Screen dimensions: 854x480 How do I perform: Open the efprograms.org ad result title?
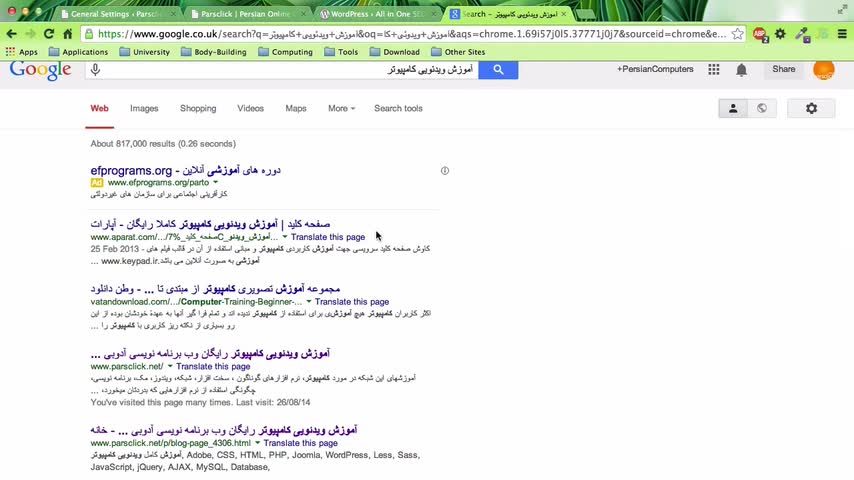185,171
